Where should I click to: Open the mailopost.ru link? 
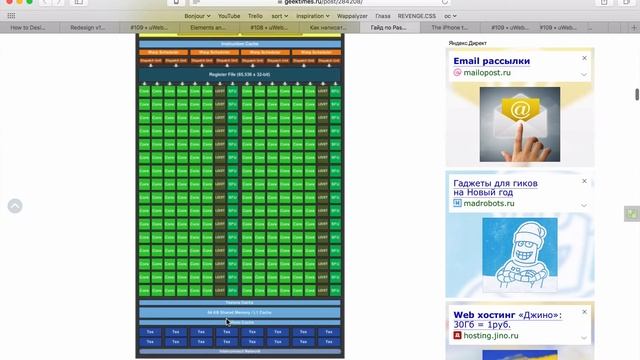[487, 73]
